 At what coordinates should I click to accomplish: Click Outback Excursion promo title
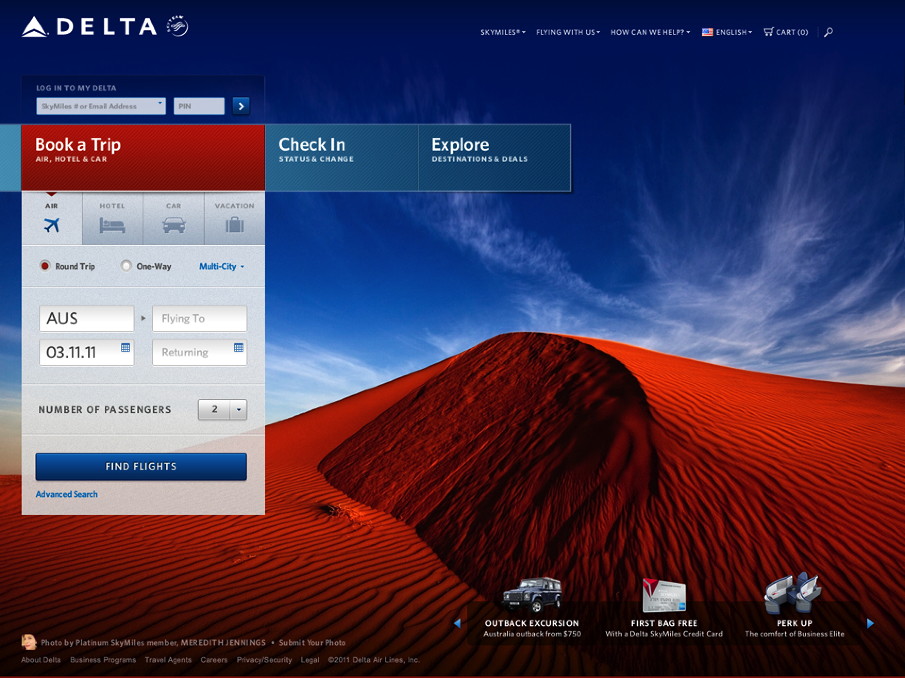coord(532,623)
